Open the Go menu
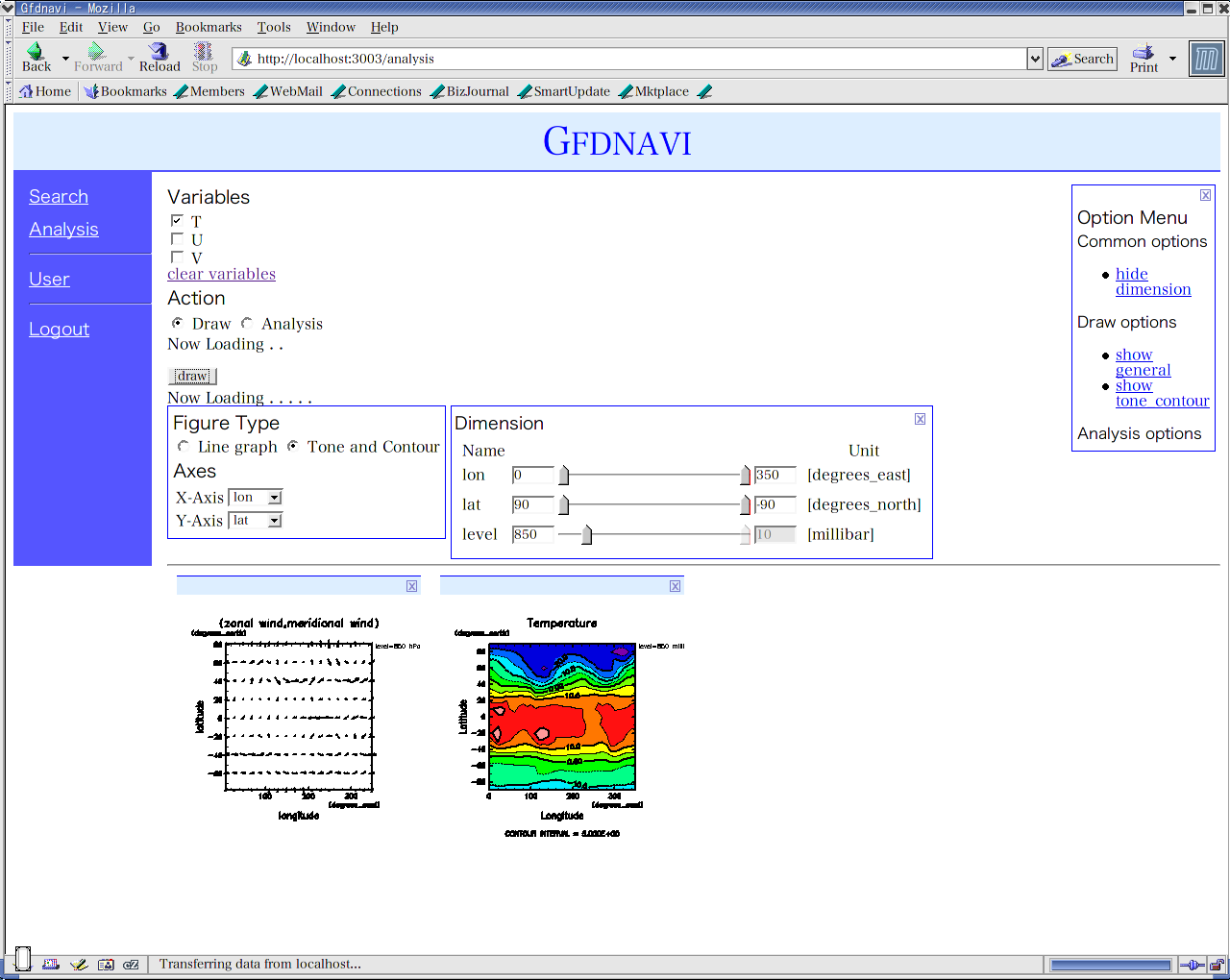Viewport: 1230px width, 980px height. (x=152, y=27)
